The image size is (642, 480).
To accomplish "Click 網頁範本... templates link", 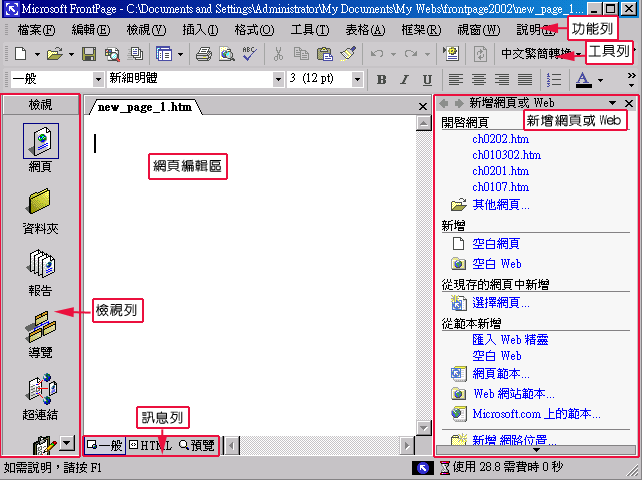I will (501, 374).
